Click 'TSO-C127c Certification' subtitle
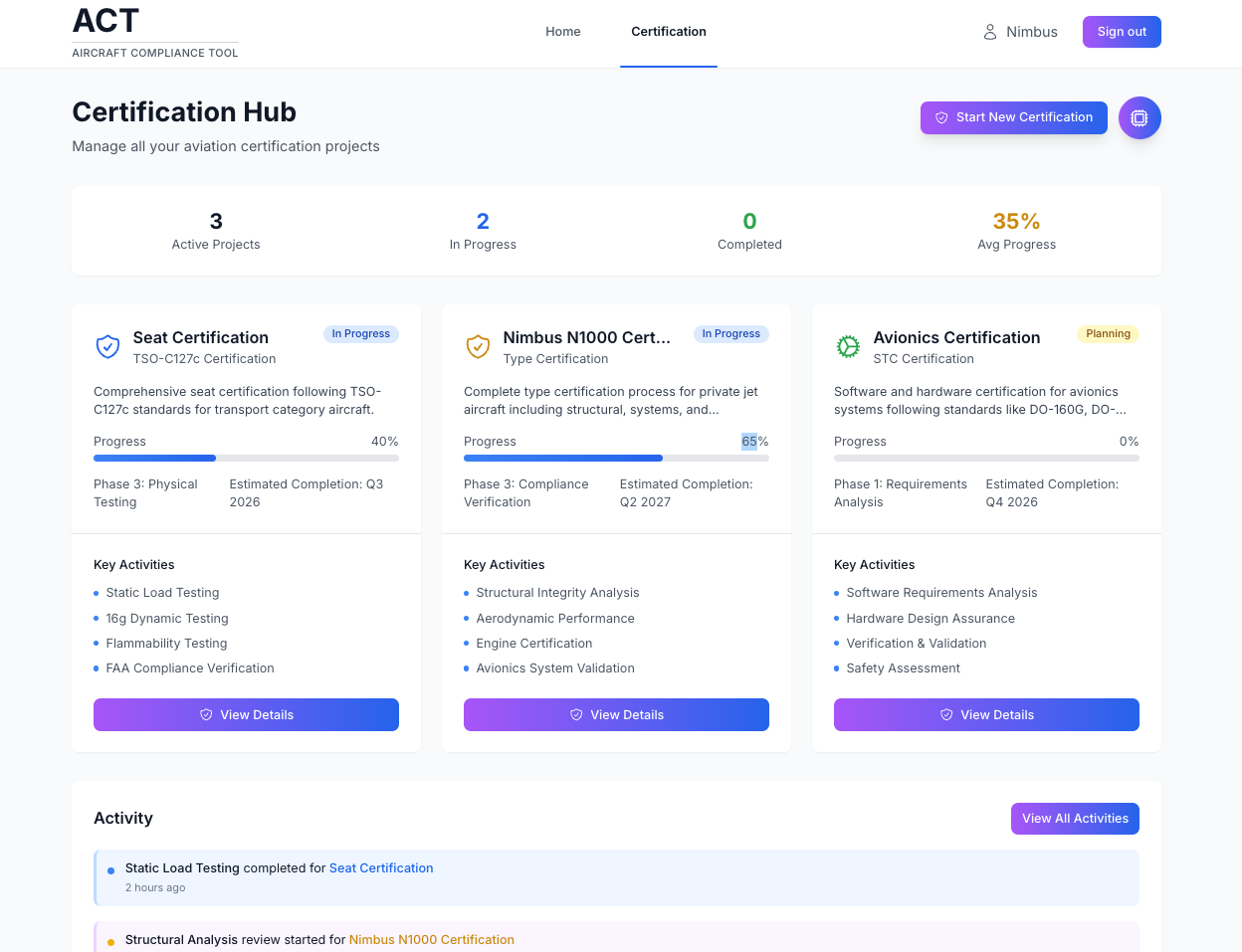 pos(205,359)
